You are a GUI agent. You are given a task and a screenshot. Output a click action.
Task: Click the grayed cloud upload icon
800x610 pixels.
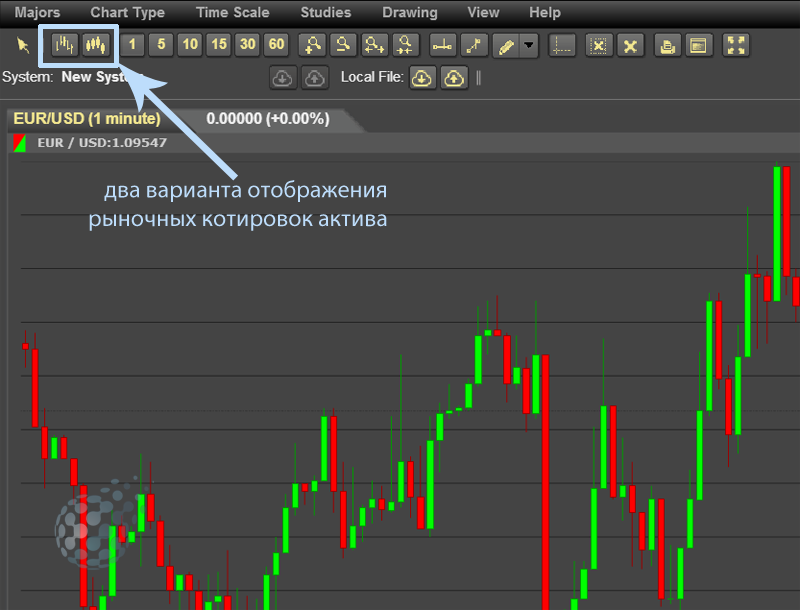315,78
